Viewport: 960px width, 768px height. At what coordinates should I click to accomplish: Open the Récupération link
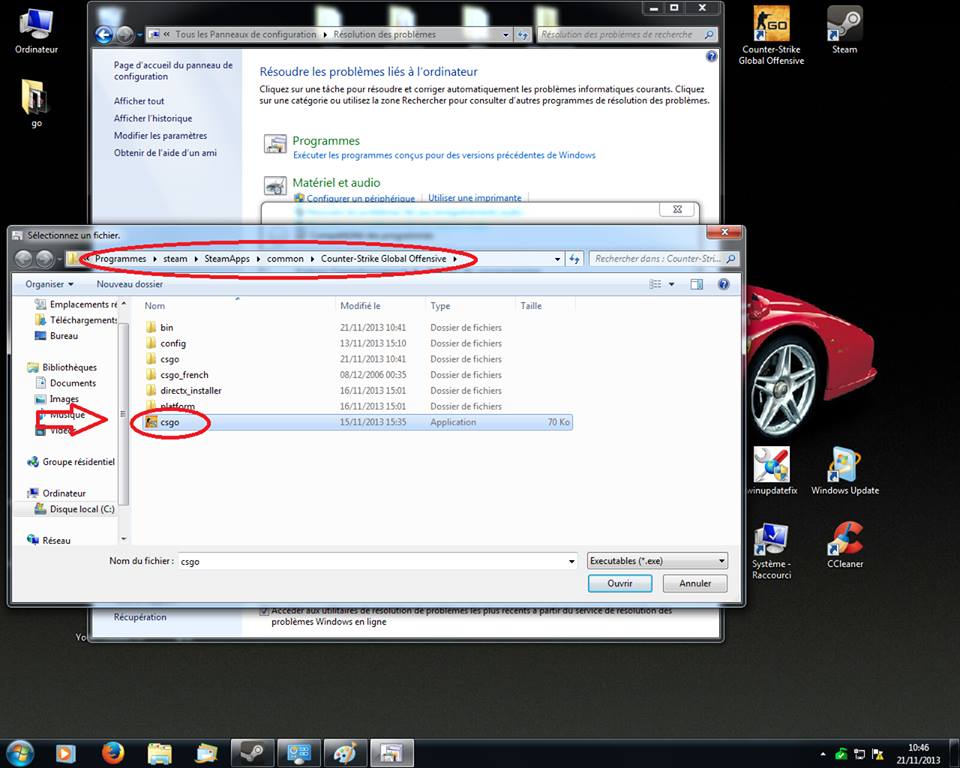tap(140, 617)
